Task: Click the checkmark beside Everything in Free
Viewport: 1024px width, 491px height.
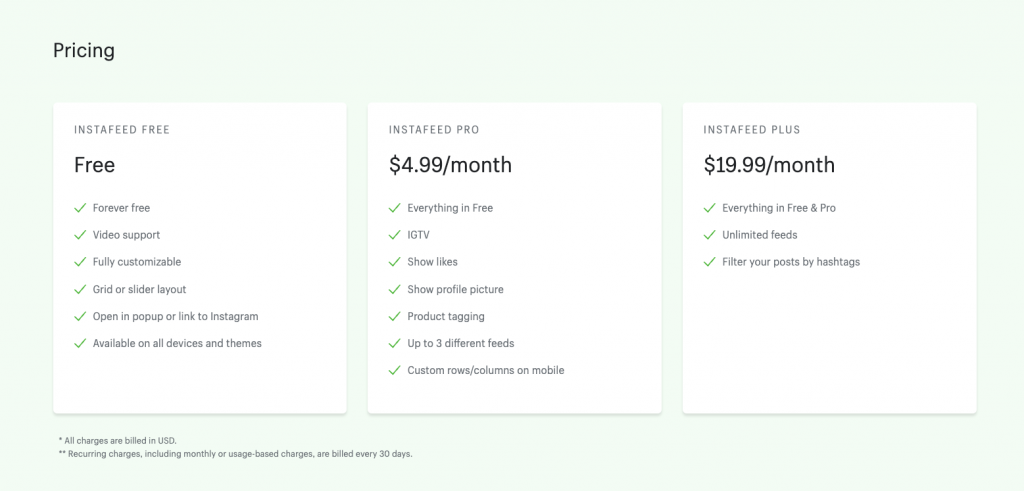Action: pos(394,208)
